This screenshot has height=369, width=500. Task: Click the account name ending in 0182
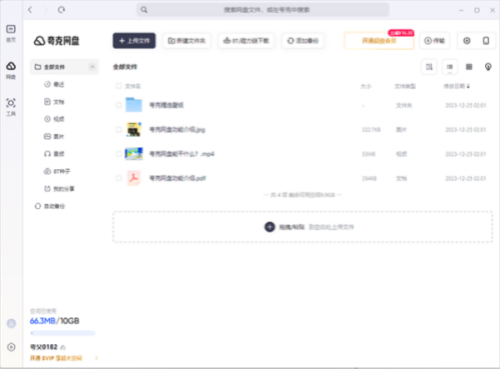[x=44, y=347]
